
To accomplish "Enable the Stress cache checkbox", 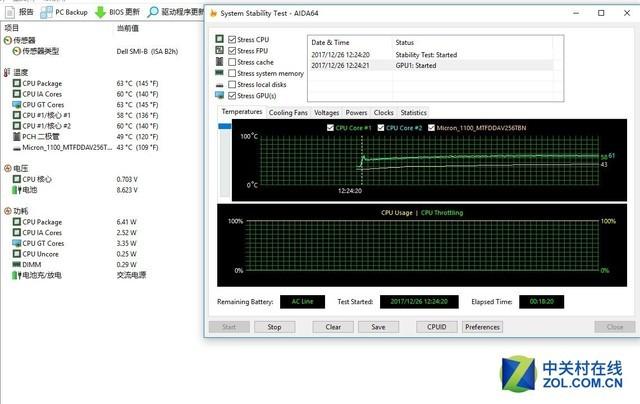I will 232,62.
